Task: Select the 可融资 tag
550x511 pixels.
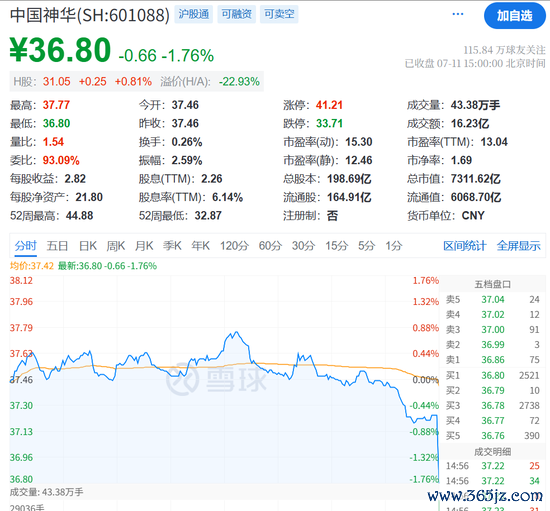Action: pyautogui.click(x=236, y=14)
